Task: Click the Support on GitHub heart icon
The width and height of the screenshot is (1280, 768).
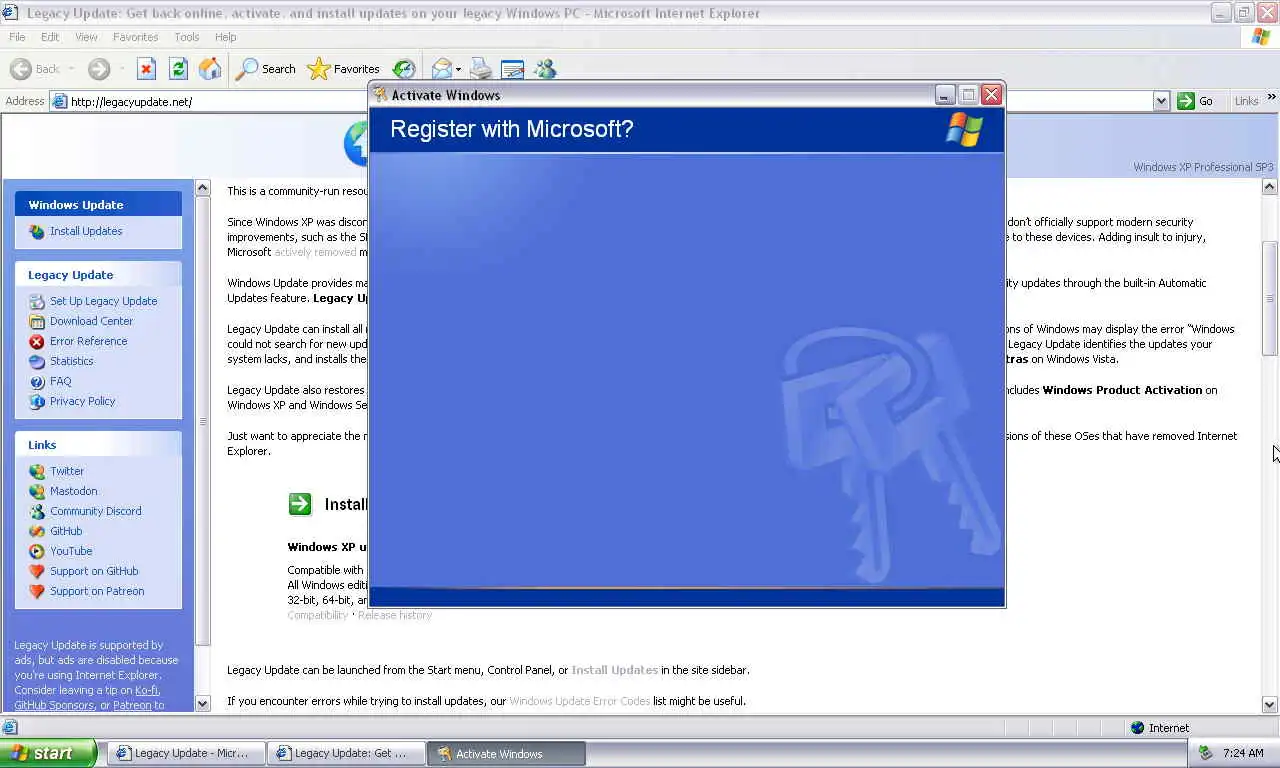Action: tap(37, 571)
